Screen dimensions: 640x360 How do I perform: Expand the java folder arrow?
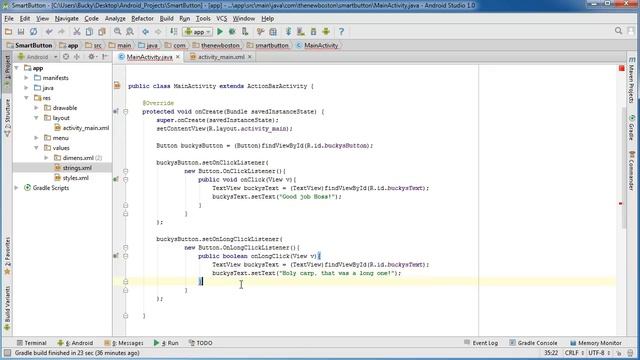27,88
